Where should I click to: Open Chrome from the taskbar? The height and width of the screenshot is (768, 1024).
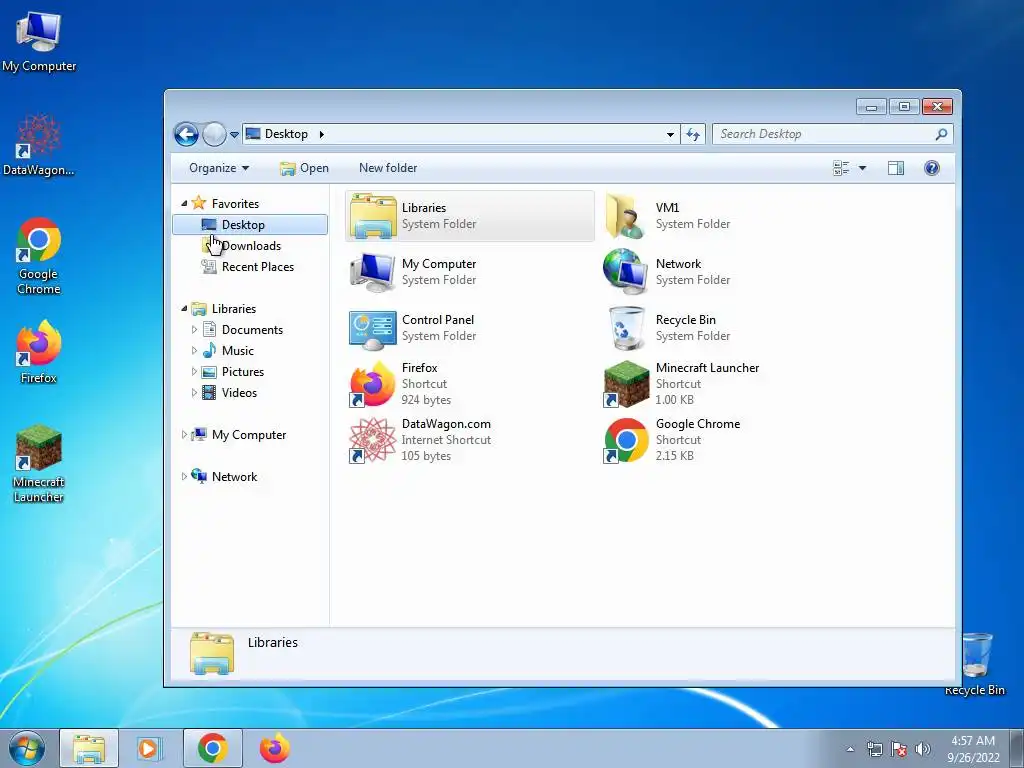(212, 749)
